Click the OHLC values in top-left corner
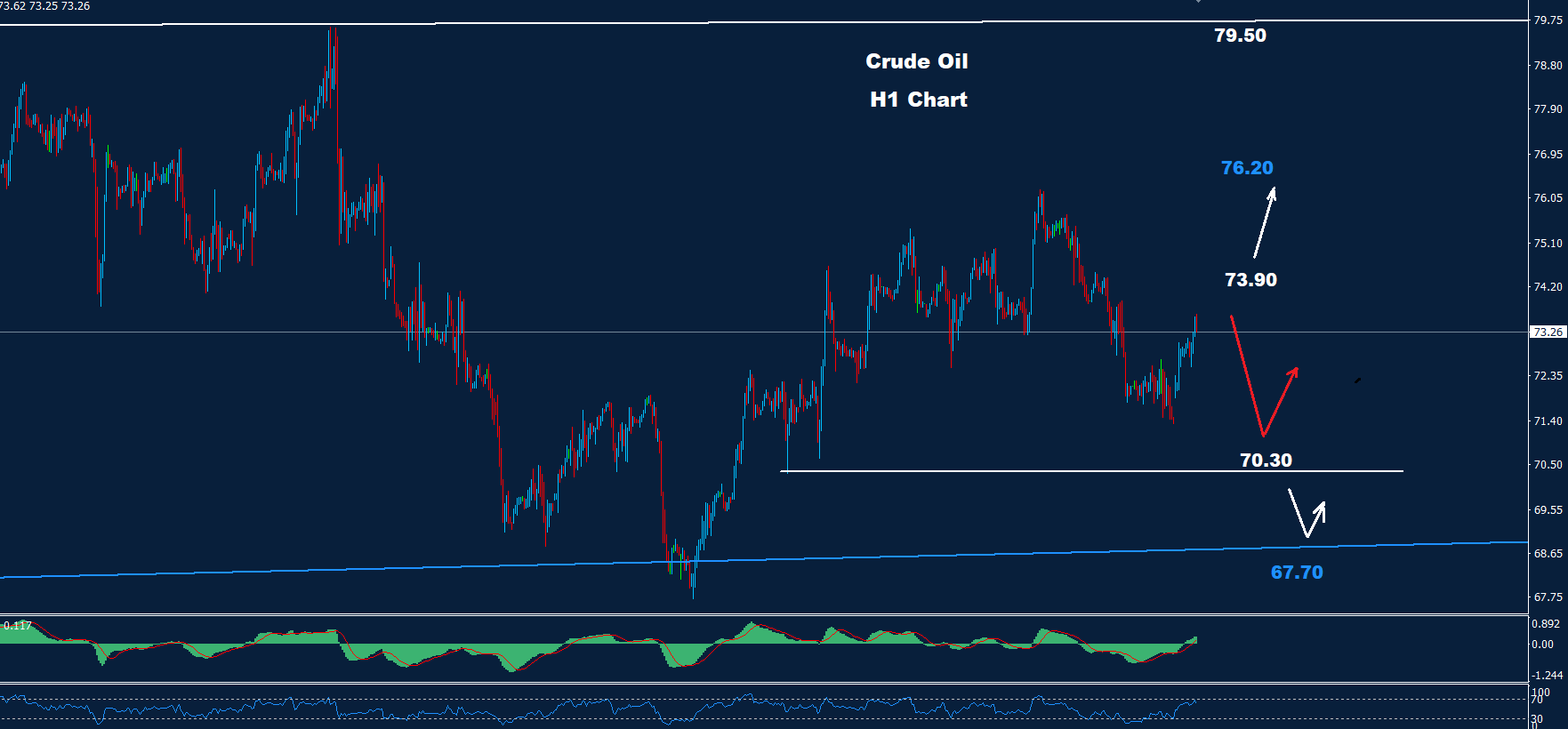The height and width of the screenshot is (729, 1568). click(x=45, y=6)
